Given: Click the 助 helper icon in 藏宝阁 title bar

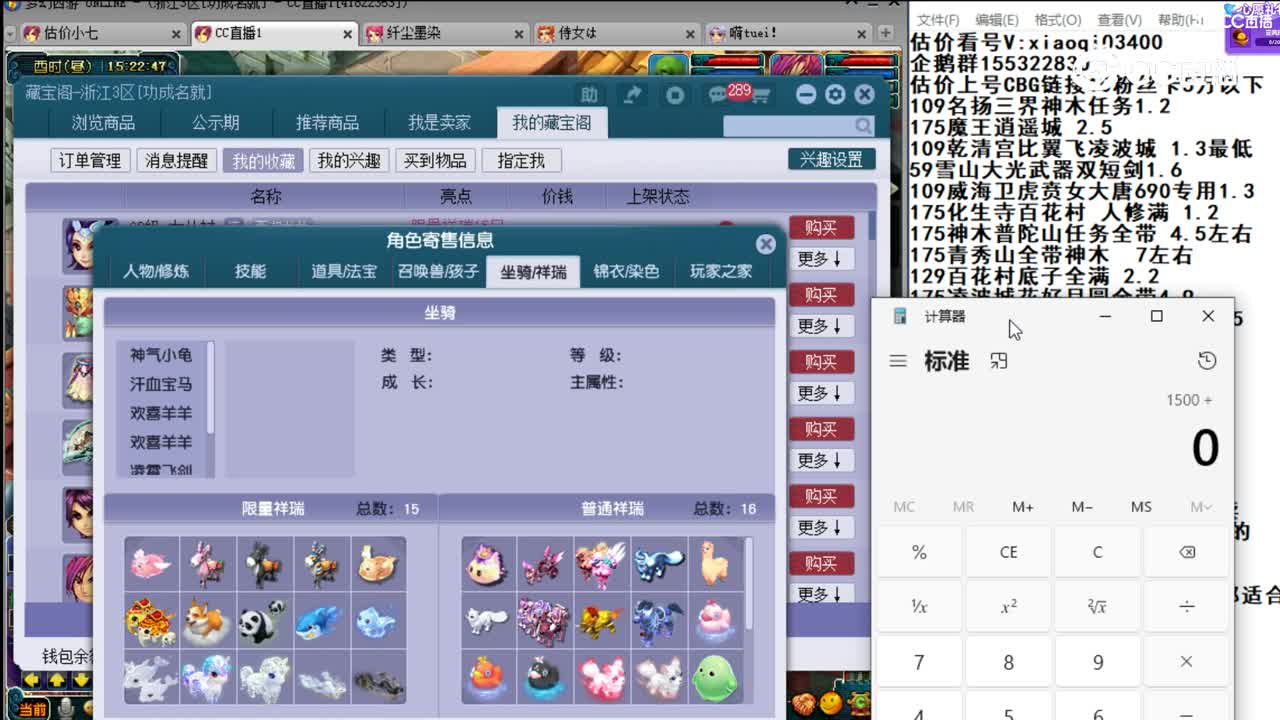Looking at the screenshot, I should pyautogui.click(x=589, y=95).
